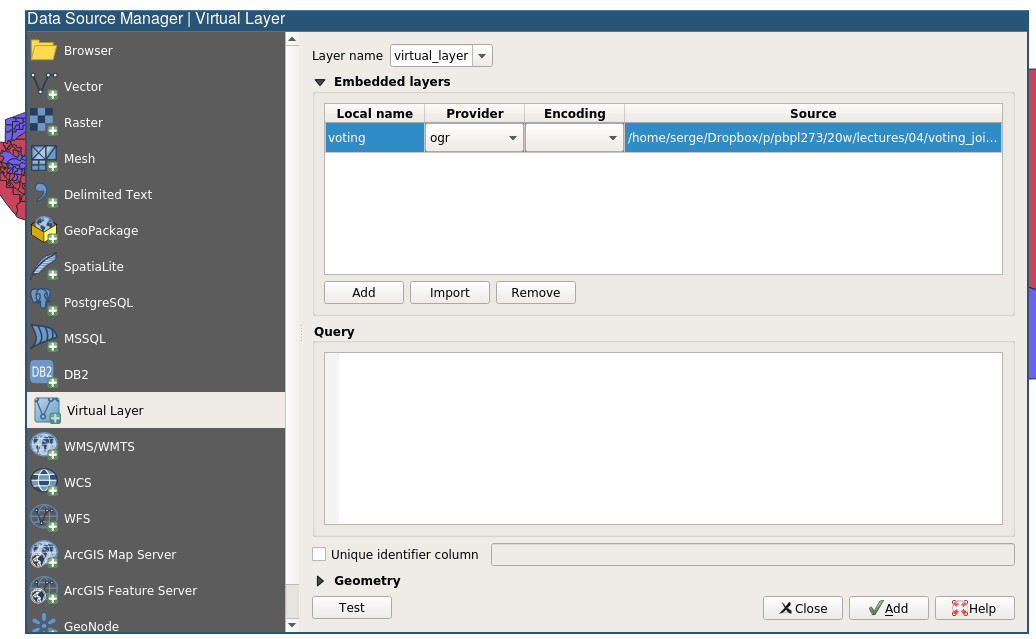Screen dimensions: 1036x639
Task: Open the Layer name dropdown arrow
Action: pyautogui.click(x=482, y=57)
